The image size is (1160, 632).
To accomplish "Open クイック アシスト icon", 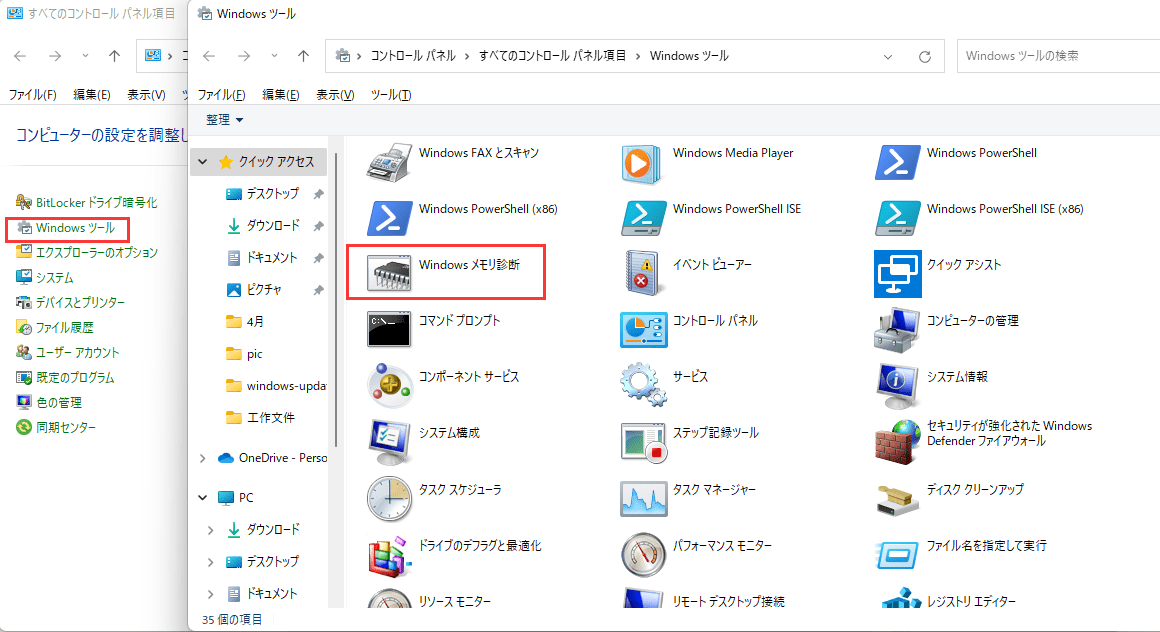I will click(897, 271).
